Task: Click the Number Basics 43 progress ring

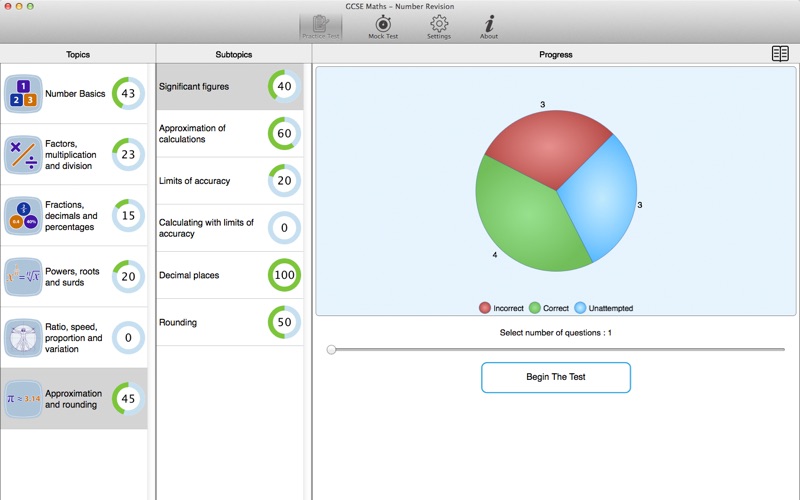Action: pyautogui.click(x=128, y=93)
